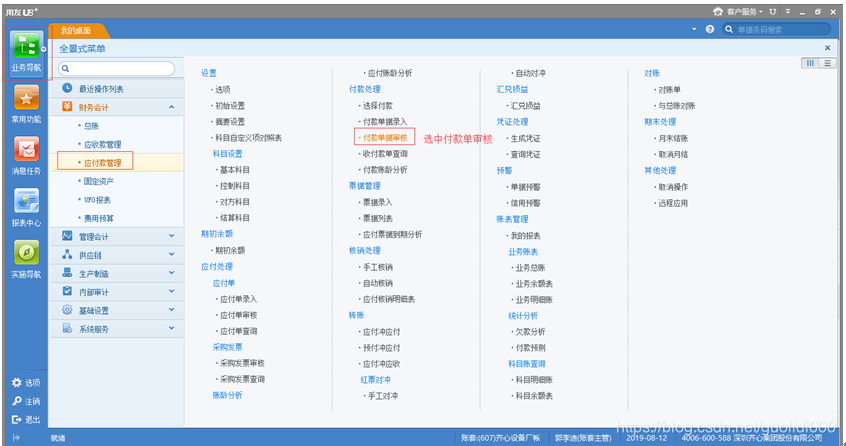This screenshot has width=846, height=446.
Task: Click the title bar toolbar-options arrow icon
Action: coord(788,11)
